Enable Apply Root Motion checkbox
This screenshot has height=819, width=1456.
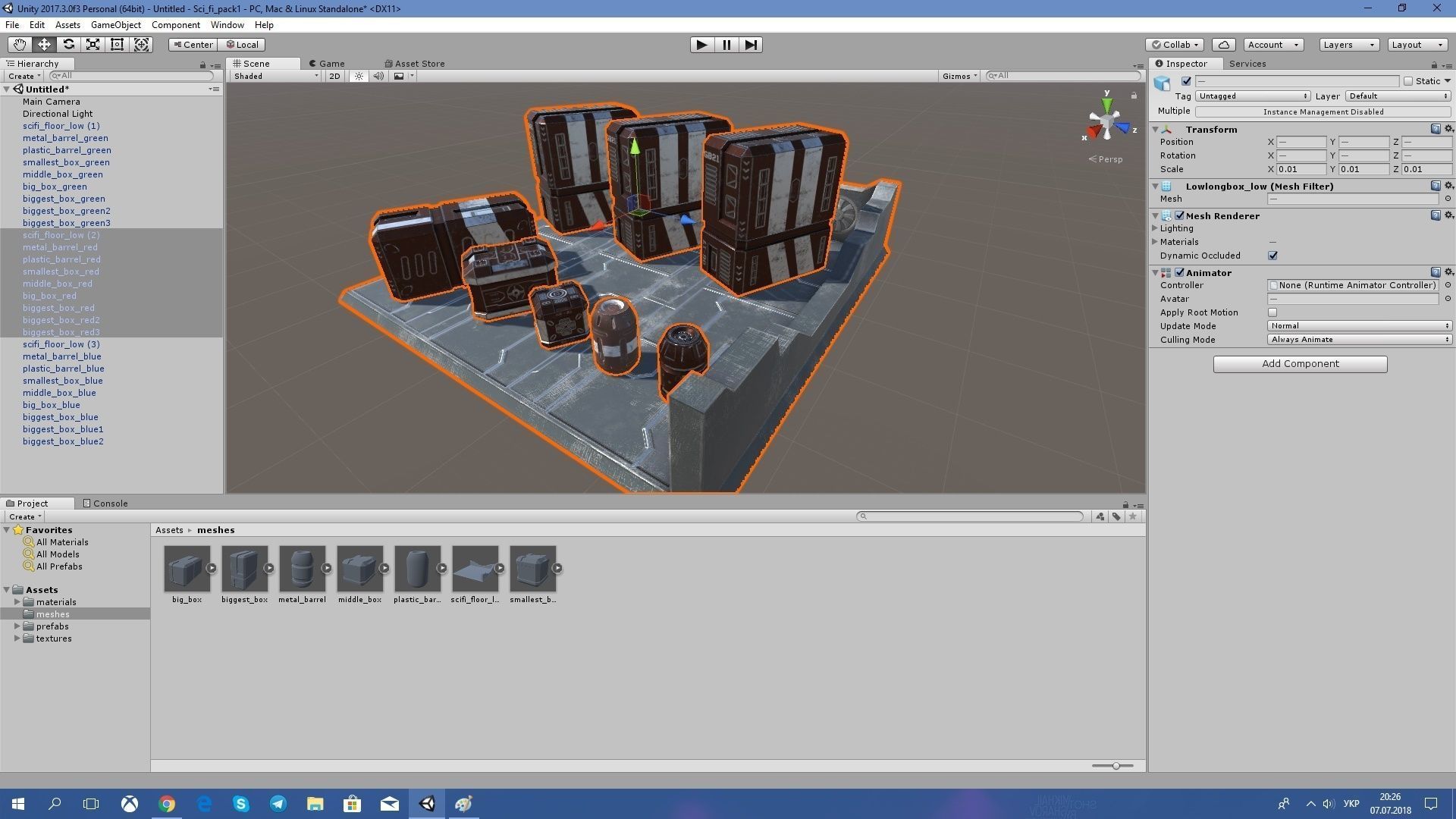point(1272,312)
